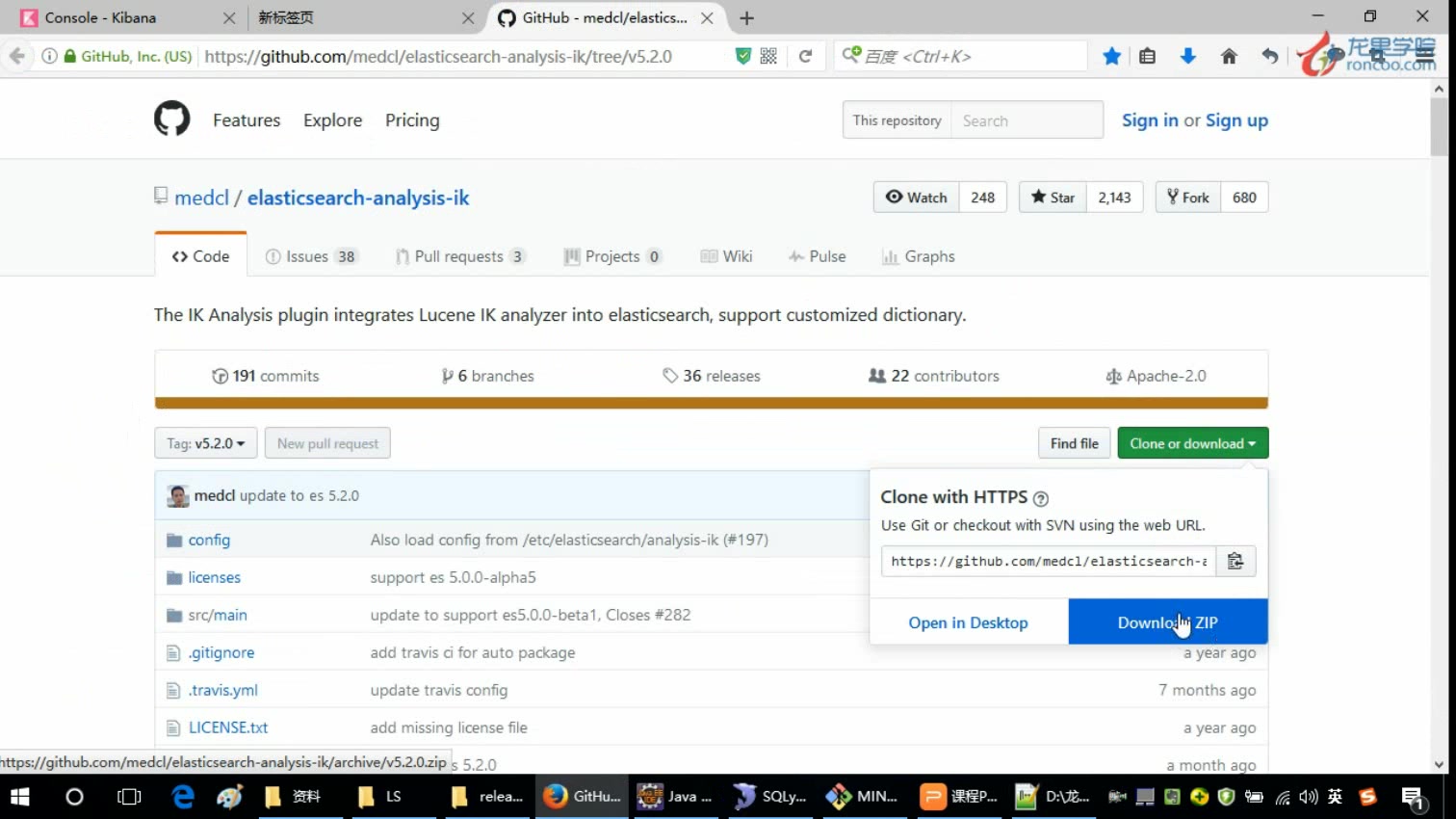The image size is (1456, 819).
Task: Click the Clone with HTTPS help icon
Action: pyautogui.click(x=1040, y=498)
